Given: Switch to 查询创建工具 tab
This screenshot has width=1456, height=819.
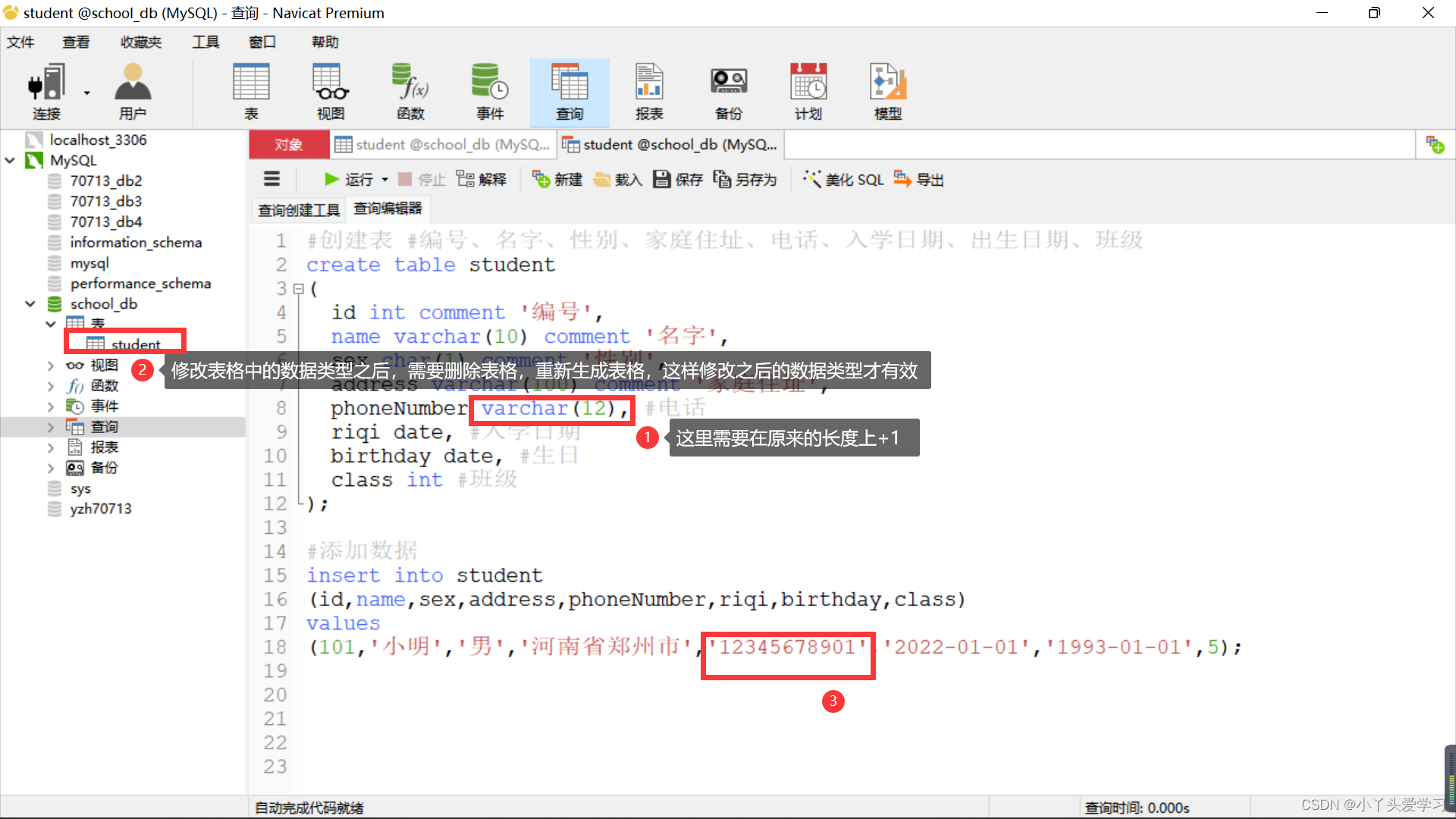Looking at the screenshot, I should 299,209.
